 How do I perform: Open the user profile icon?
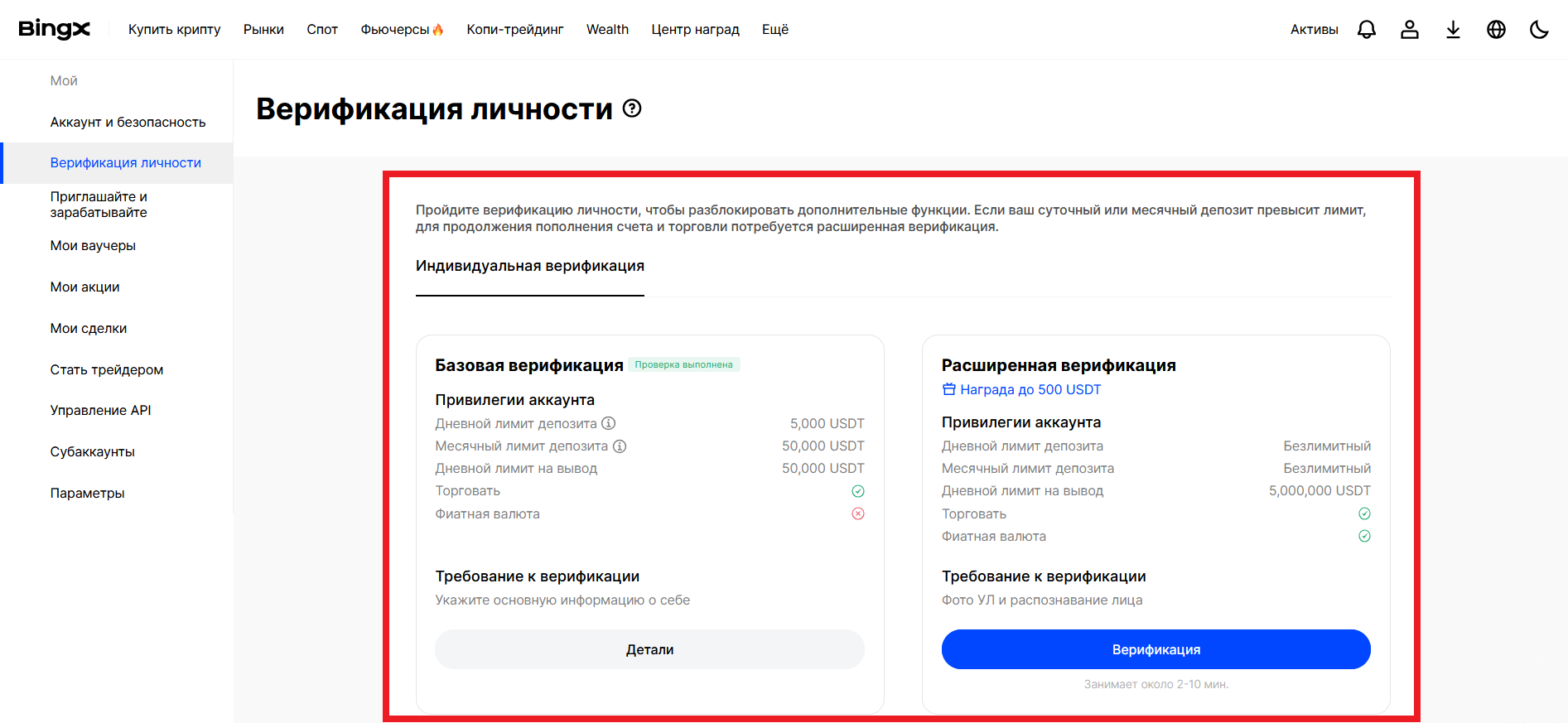(x=1410, y=30)
